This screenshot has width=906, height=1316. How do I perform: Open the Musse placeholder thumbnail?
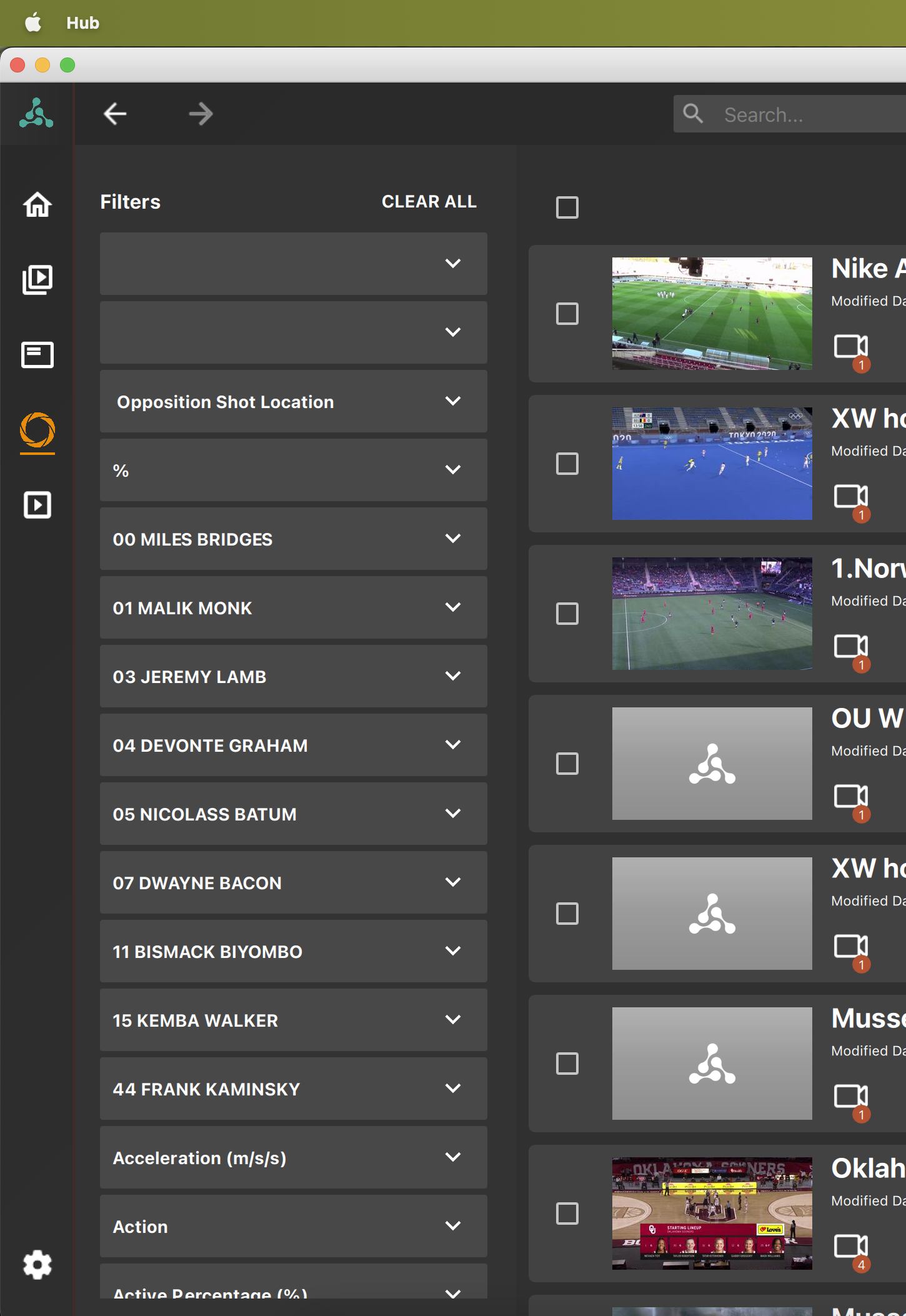(x=712, y=1064)
